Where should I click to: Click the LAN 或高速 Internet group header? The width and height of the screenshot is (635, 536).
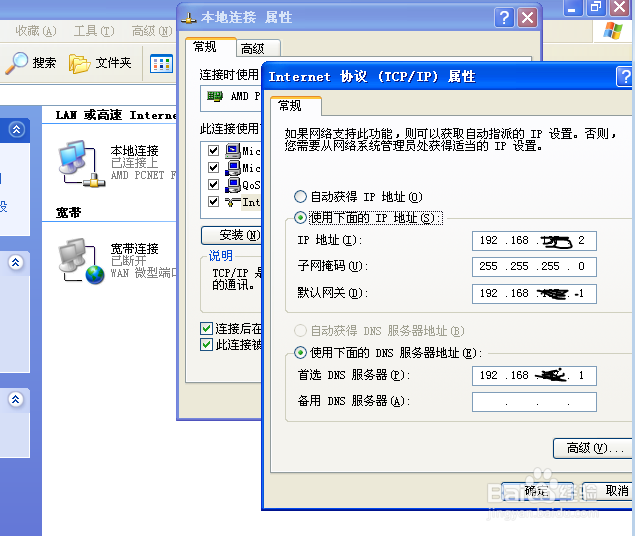click(116, 115)
